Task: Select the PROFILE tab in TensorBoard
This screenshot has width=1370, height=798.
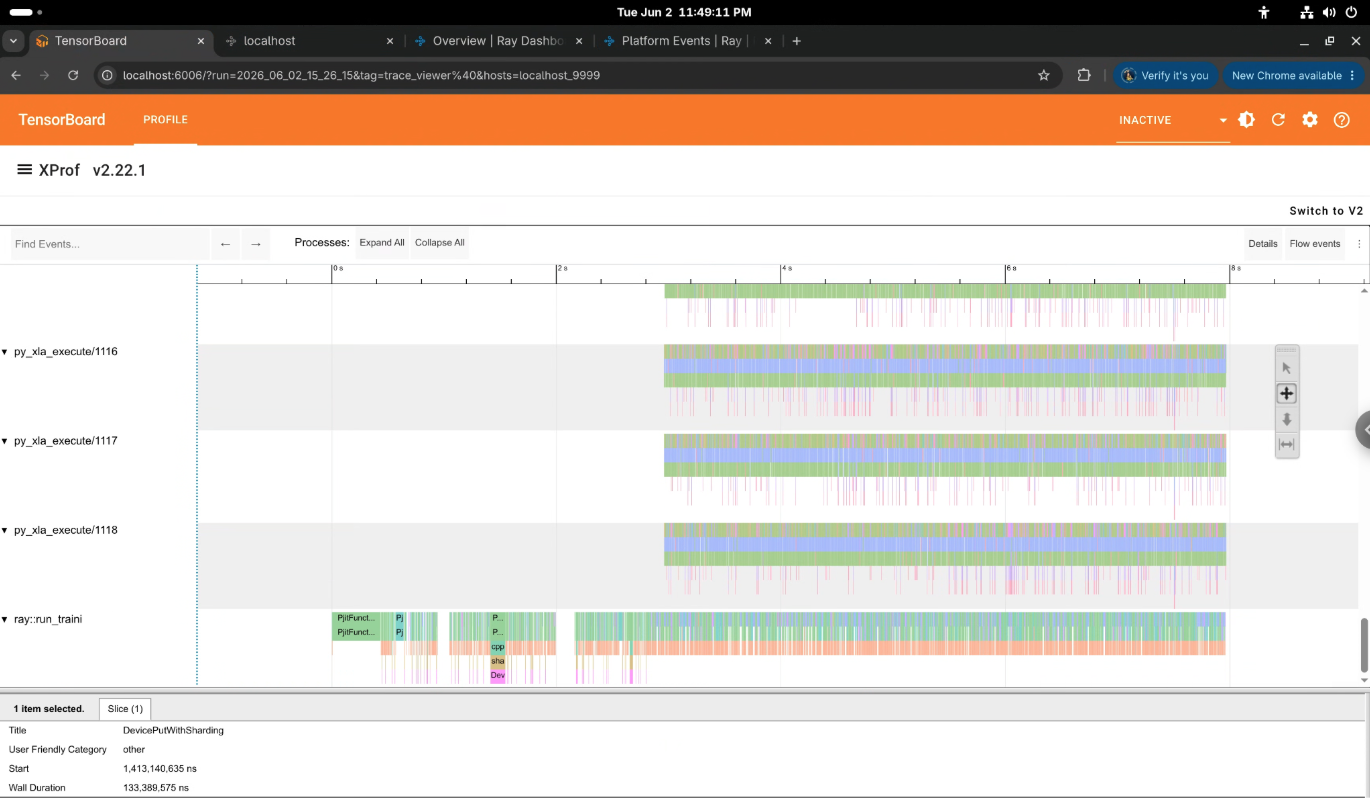Action: (x=165, y=120)
